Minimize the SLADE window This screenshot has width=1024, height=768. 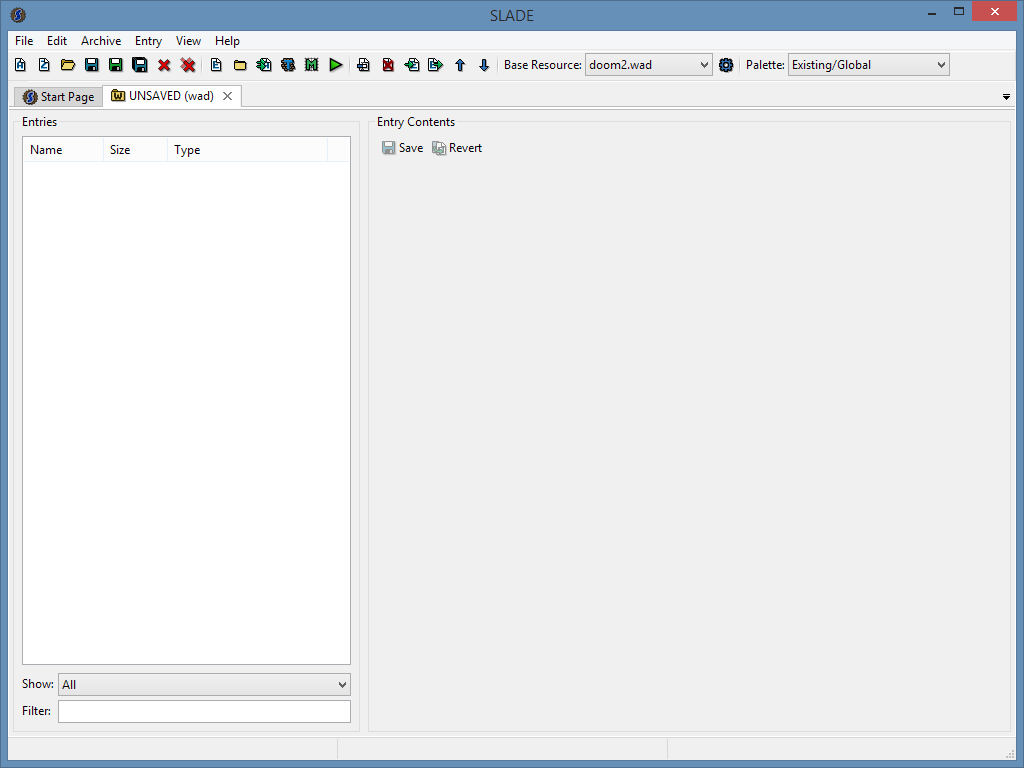coord(932,12)
